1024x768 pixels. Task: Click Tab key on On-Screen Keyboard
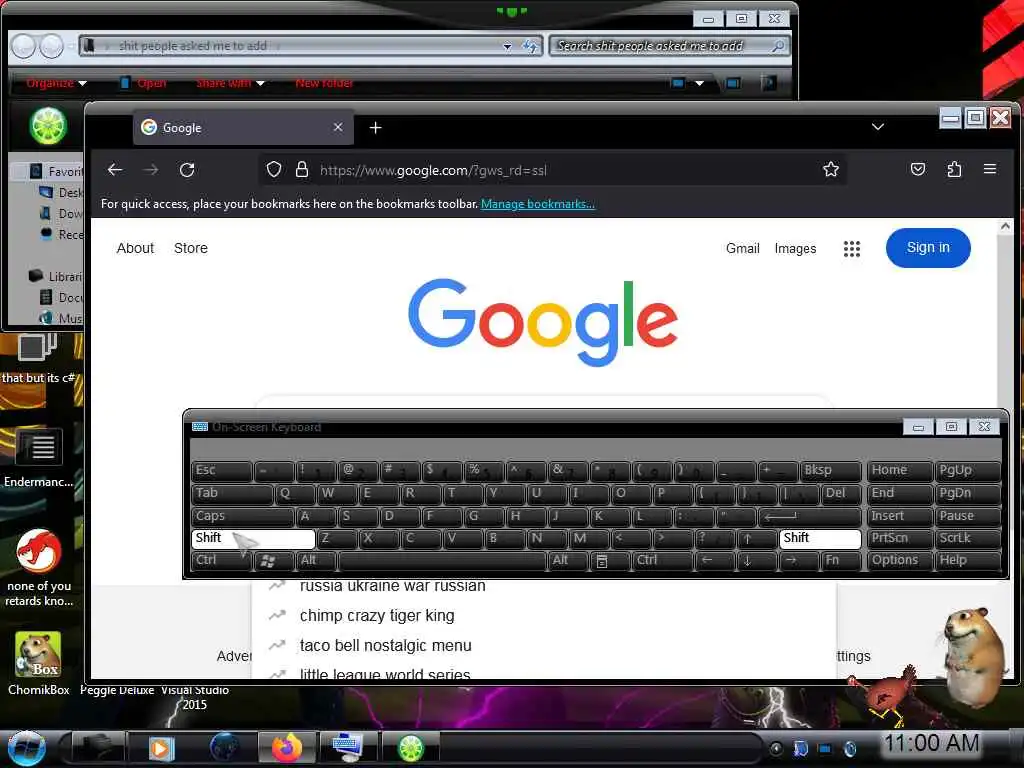point(232,493)
